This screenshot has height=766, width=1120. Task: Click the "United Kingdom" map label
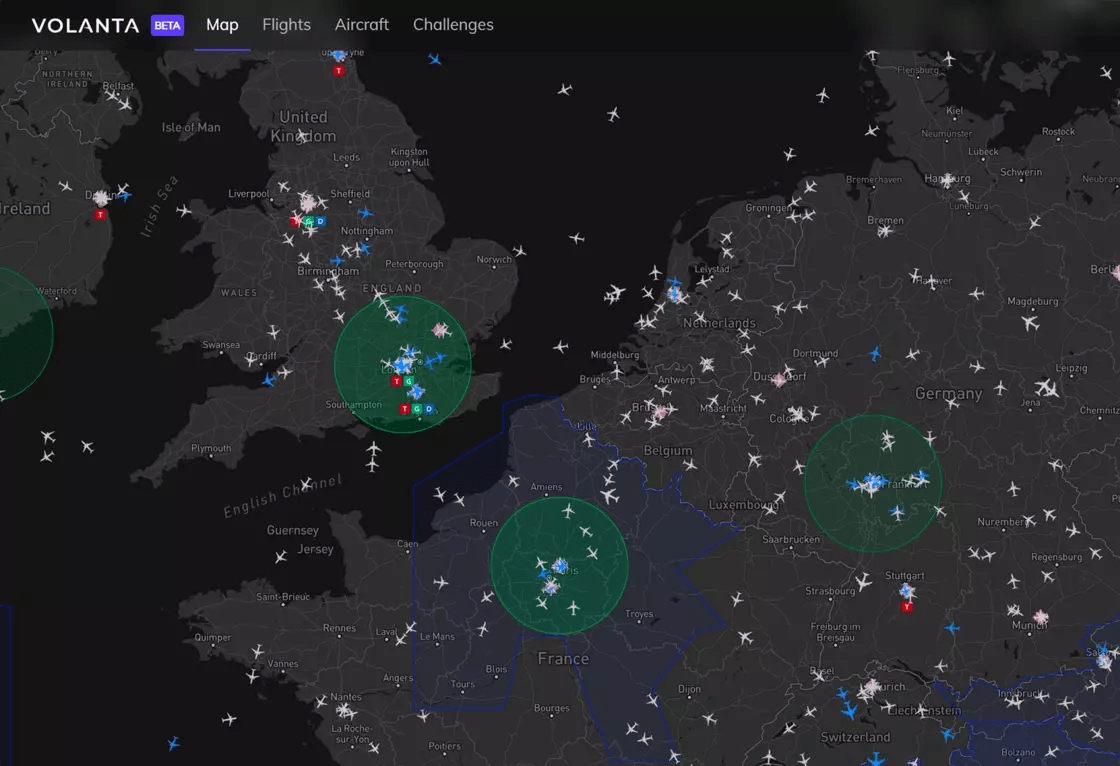pyautogui.click(x=303, y=126)
